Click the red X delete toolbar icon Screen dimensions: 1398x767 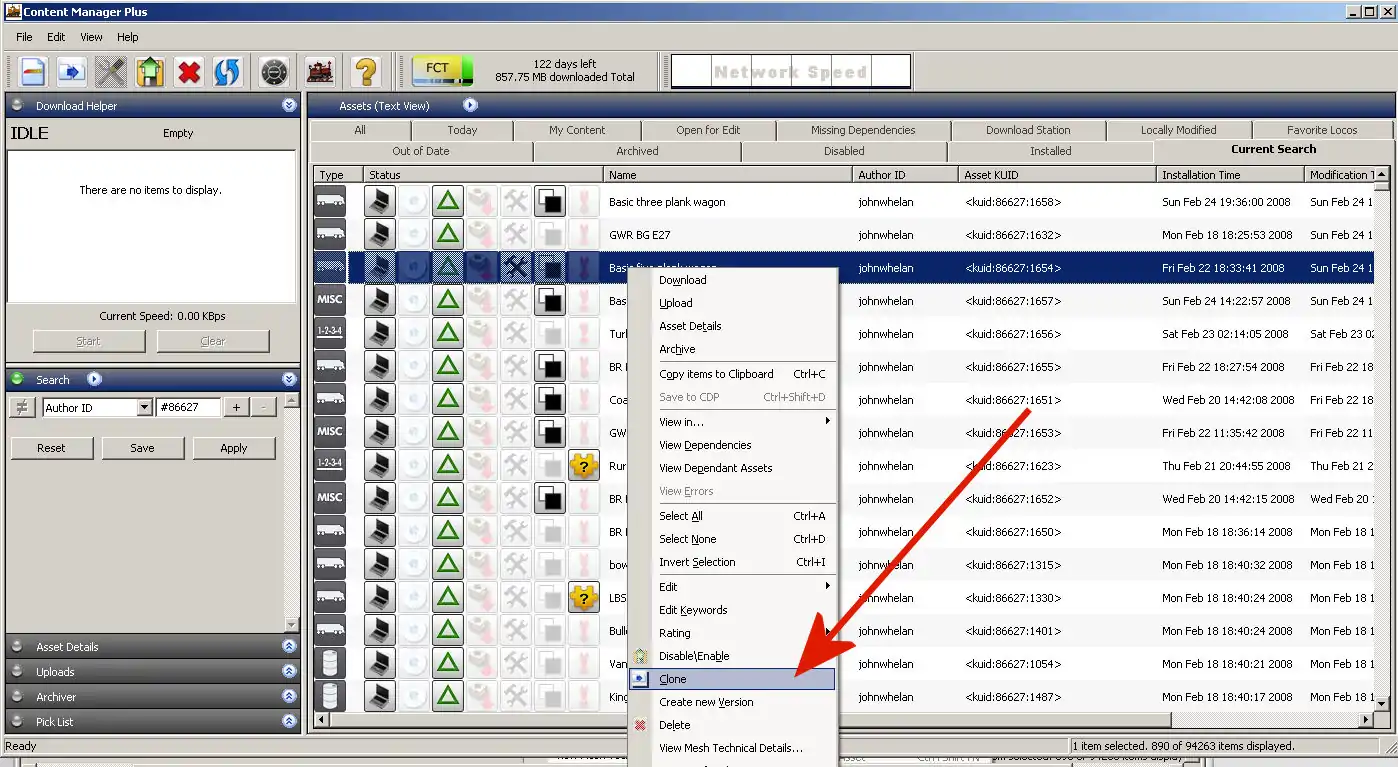[189, 72]
